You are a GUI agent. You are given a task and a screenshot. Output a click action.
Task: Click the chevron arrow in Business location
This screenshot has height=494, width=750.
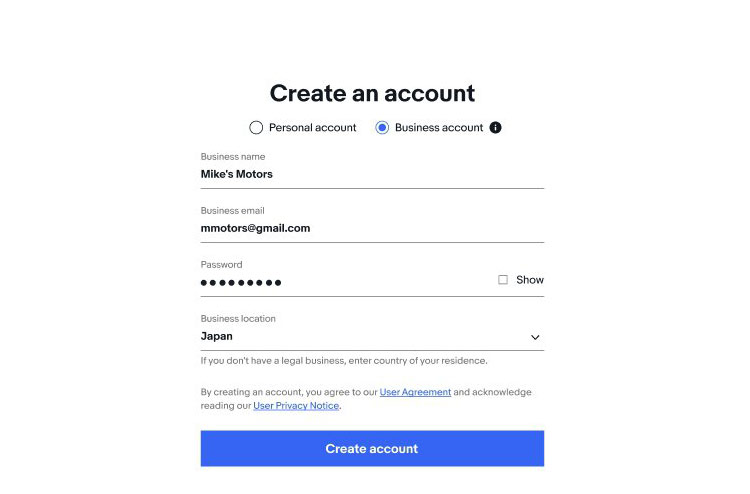[x=535, y=337]
